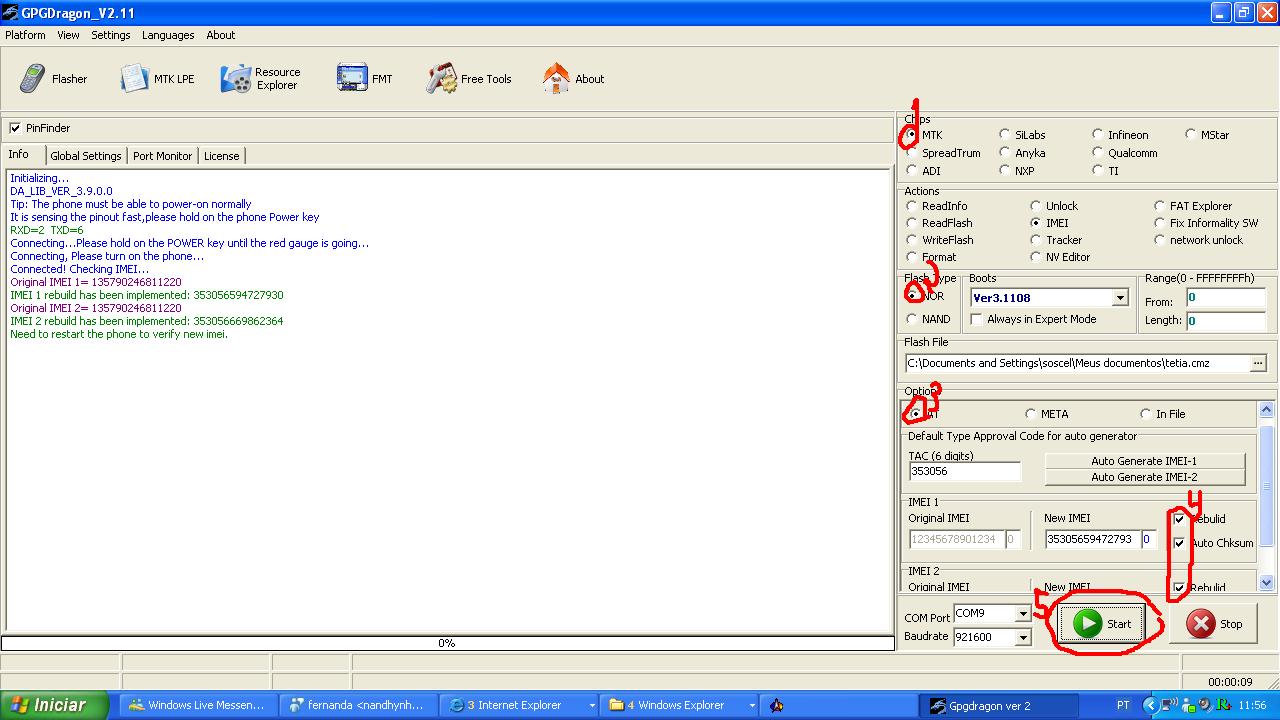The height and width of the screenshot is (720, 1280).
Task: Select the ReadFlash action
Action: pyautogui.click(x=911, y=223)
